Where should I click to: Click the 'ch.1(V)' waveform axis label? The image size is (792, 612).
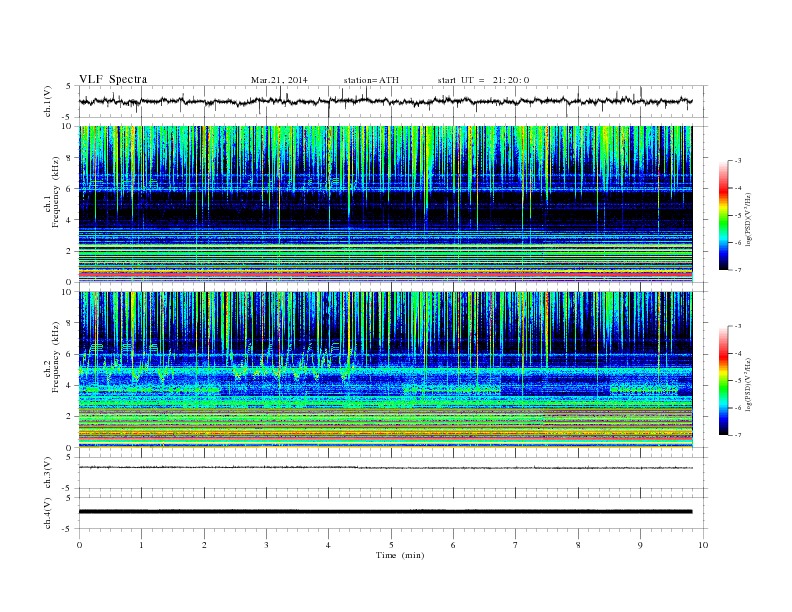tap(48, 101)
